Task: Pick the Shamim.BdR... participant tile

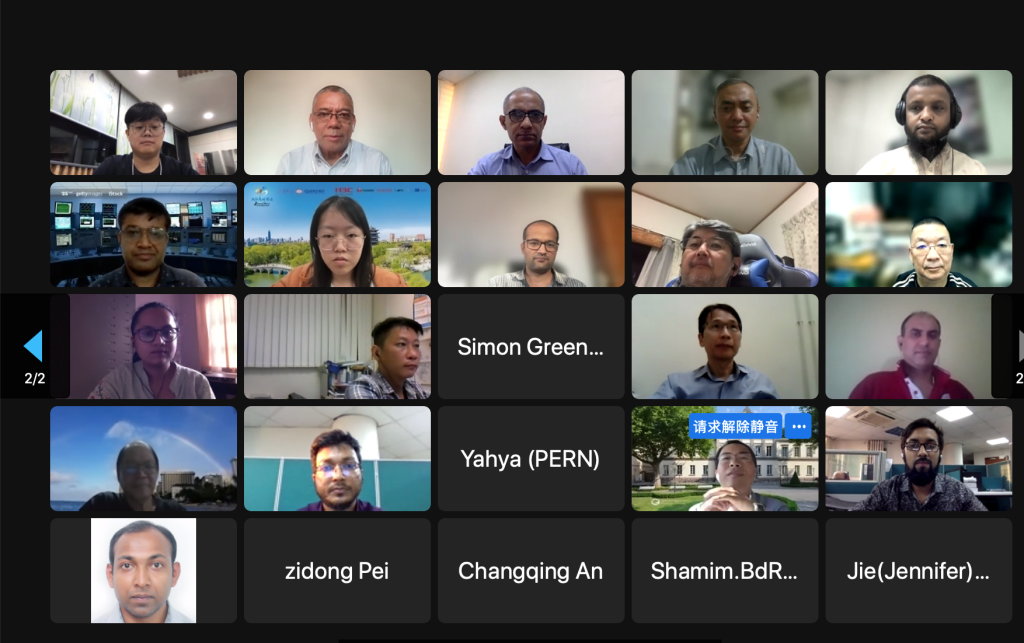Action: click(725, 571)
